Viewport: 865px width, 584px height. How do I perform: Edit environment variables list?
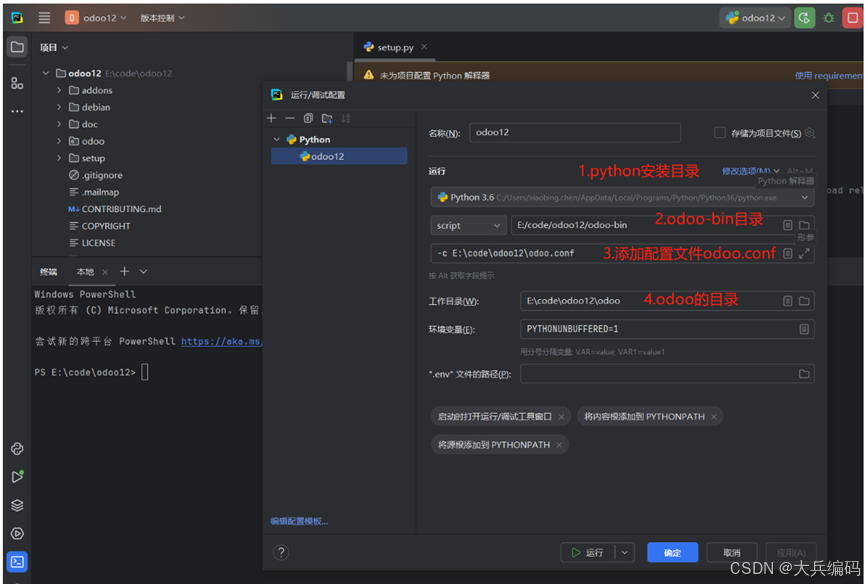(x=804, y=329)
